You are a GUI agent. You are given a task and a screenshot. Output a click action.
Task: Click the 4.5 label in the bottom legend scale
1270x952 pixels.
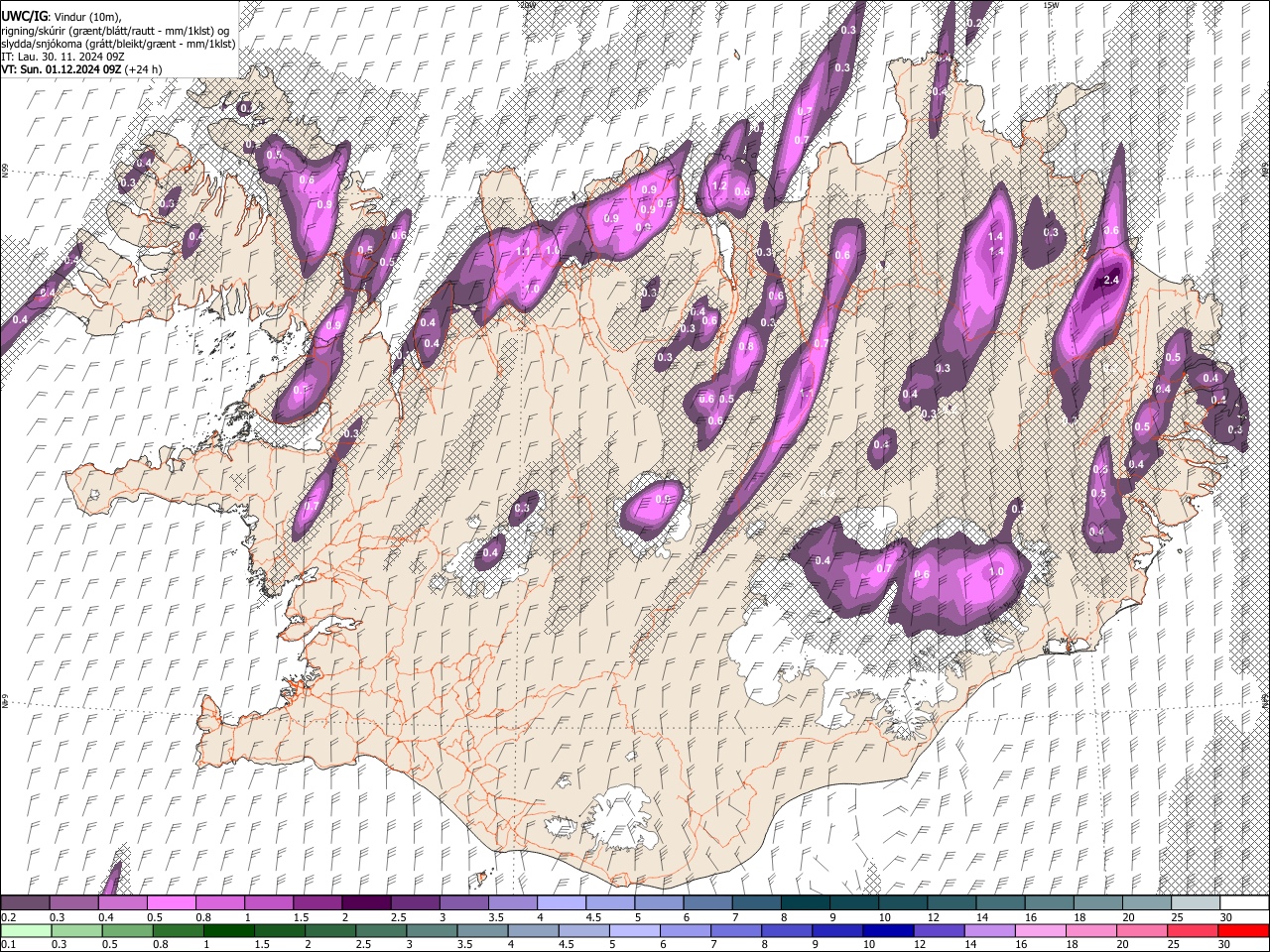tap(567, 944)
